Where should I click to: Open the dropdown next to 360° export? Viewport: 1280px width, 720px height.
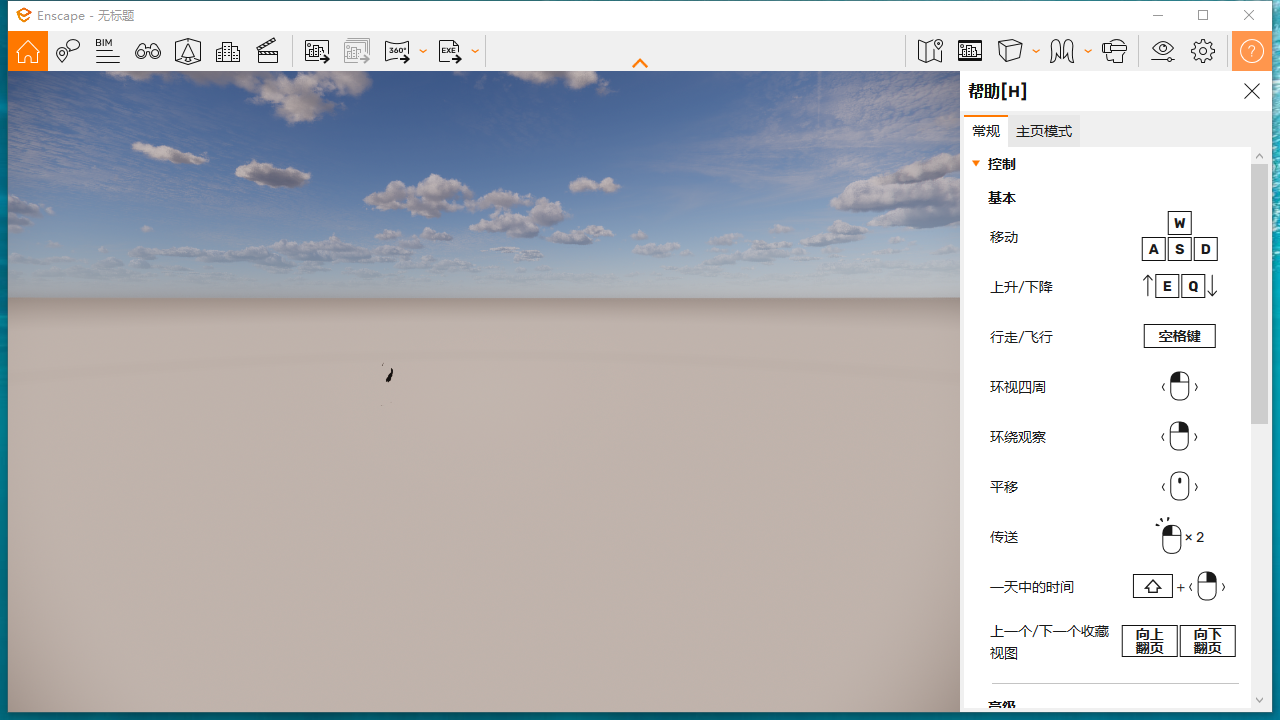[423, 51]
